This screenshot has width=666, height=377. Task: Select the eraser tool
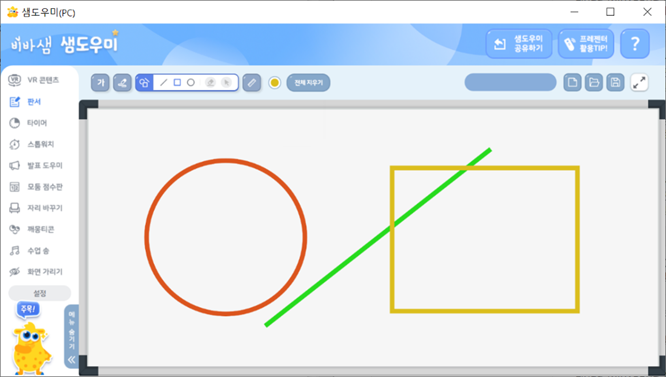pyautogui.click(x=210, y=82)
